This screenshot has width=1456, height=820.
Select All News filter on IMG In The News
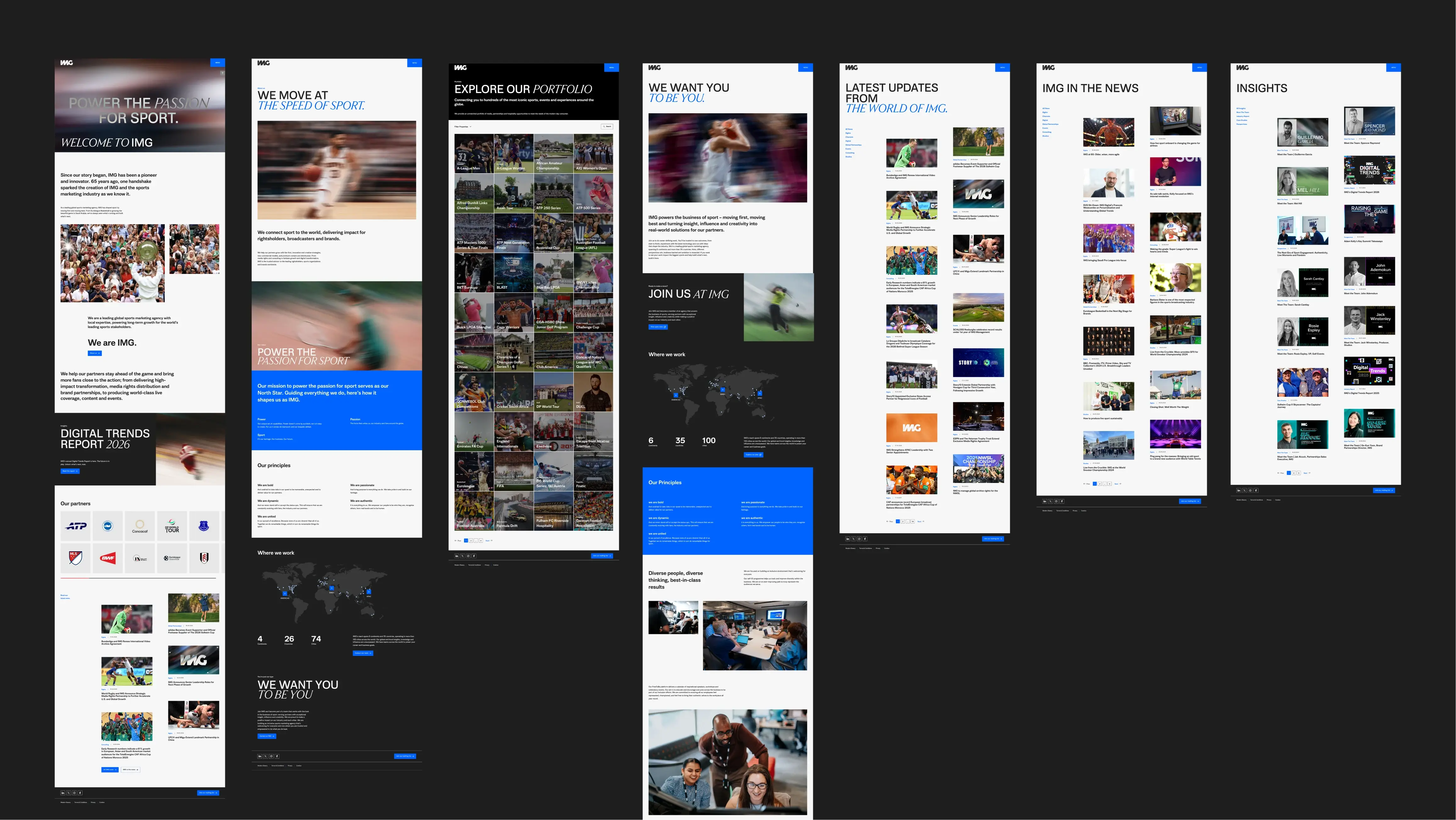tap(1046, 108)
